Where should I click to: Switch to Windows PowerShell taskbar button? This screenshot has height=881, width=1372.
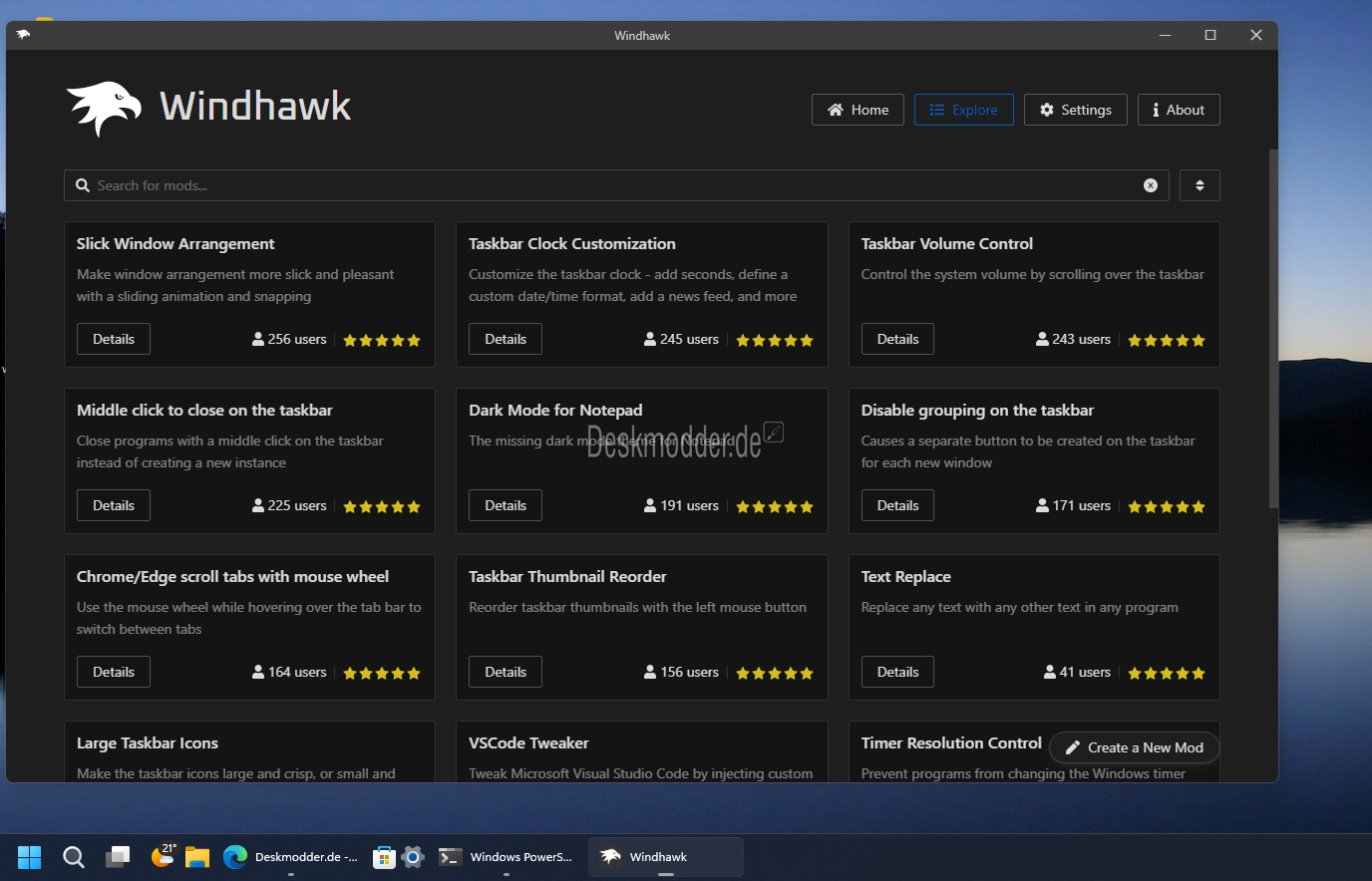point(507,857)
